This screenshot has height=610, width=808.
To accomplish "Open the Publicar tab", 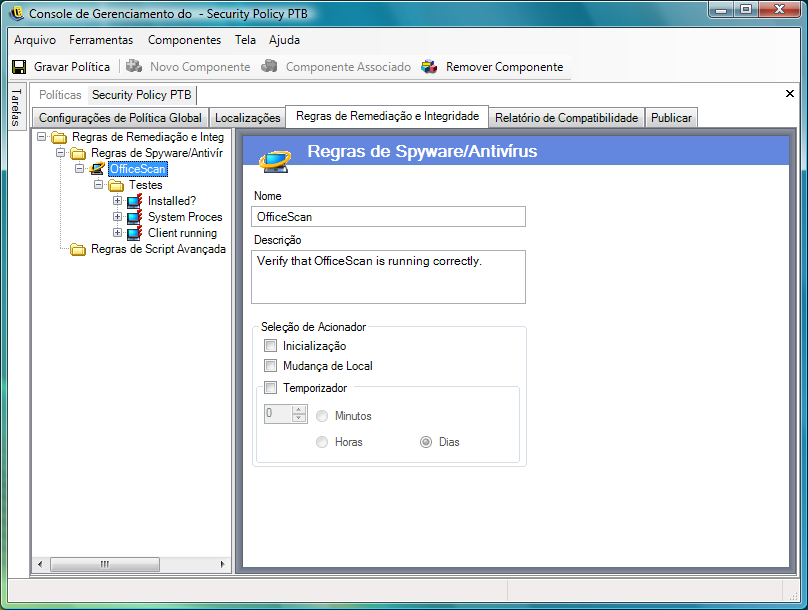I will pyautogui.click(x=671, y=118).
